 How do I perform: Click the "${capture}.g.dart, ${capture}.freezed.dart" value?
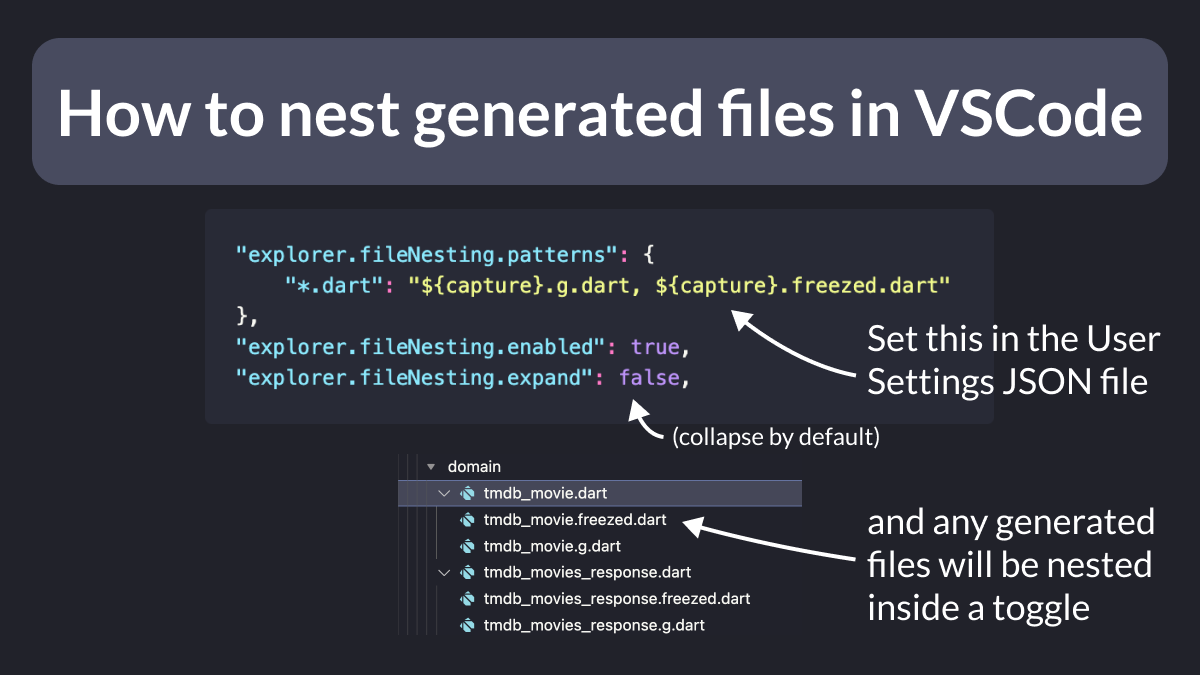678,286
